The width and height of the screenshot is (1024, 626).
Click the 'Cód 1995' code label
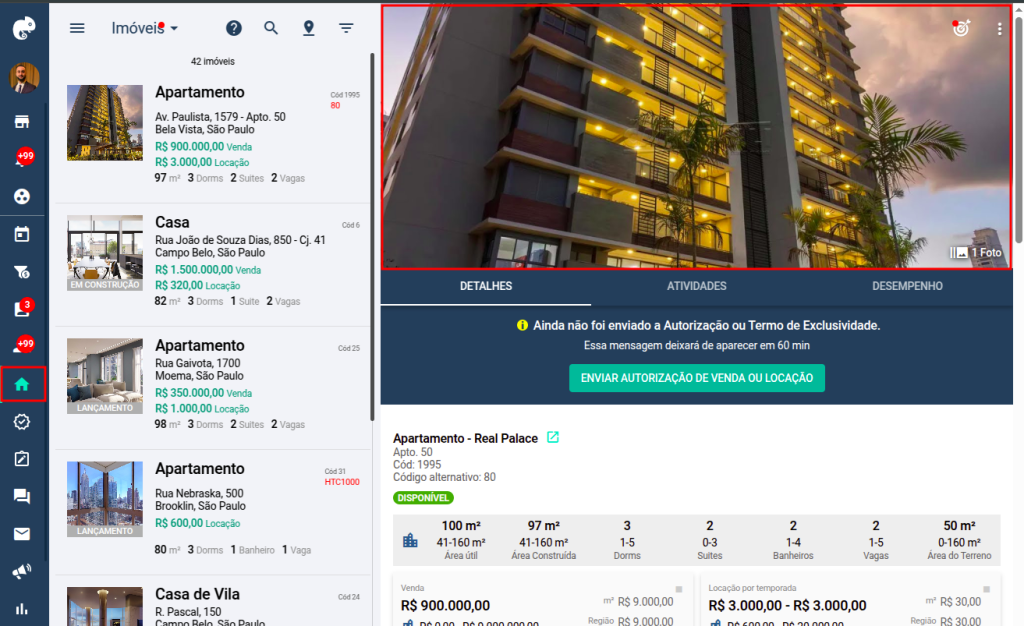point(345,95)
